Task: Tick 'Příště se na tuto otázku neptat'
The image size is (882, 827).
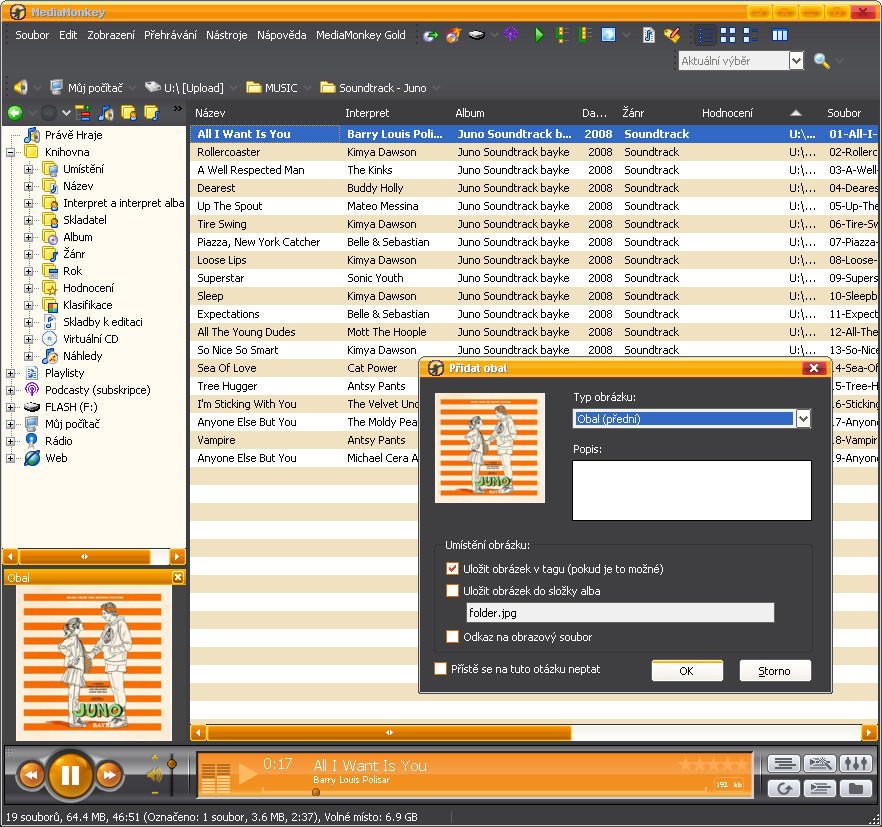Action: (x=440, y=669)
